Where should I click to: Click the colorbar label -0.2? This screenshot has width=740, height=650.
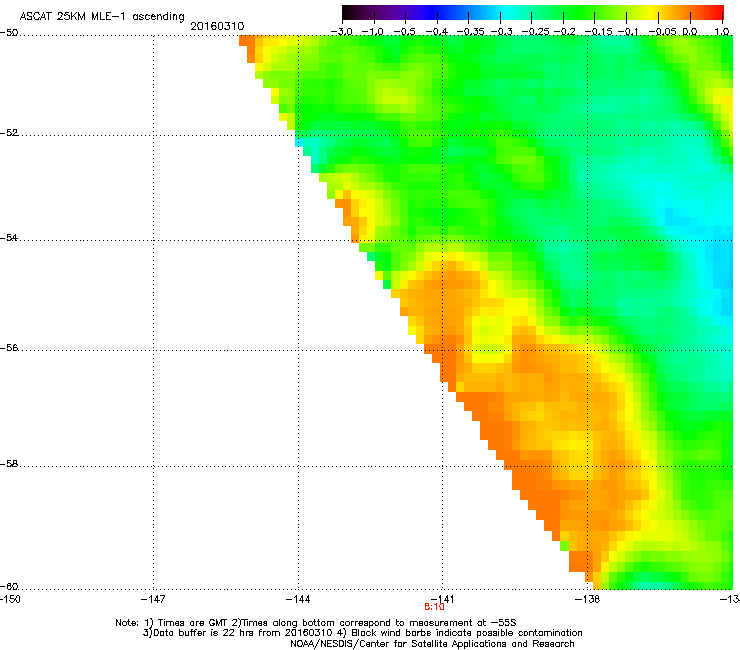[x=564, y=32]
